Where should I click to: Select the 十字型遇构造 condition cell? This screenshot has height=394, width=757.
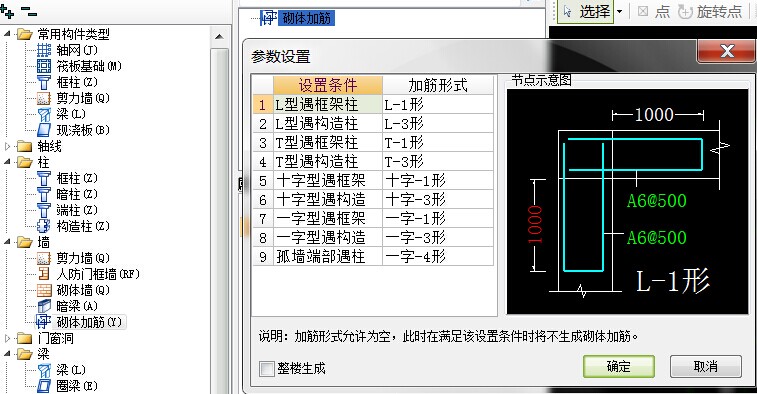point(328,199)
